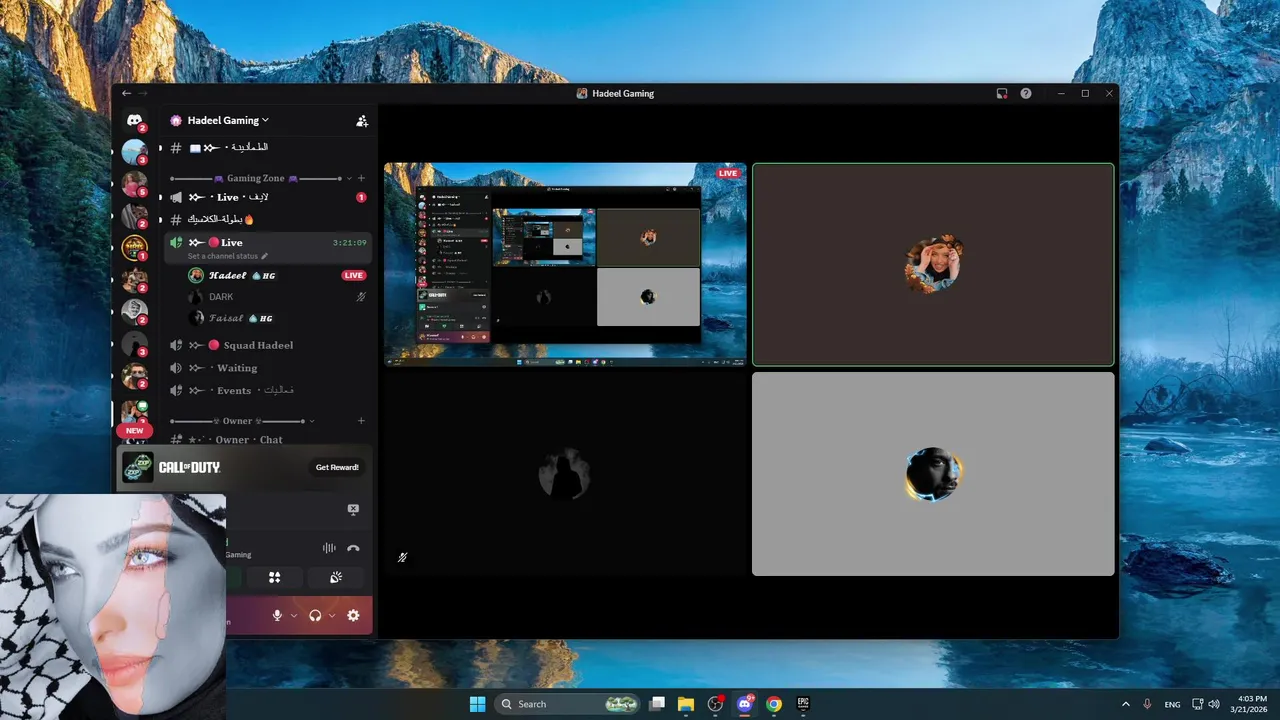
Task: Open Discord direct messages home icon
Action: pos(134,120)
